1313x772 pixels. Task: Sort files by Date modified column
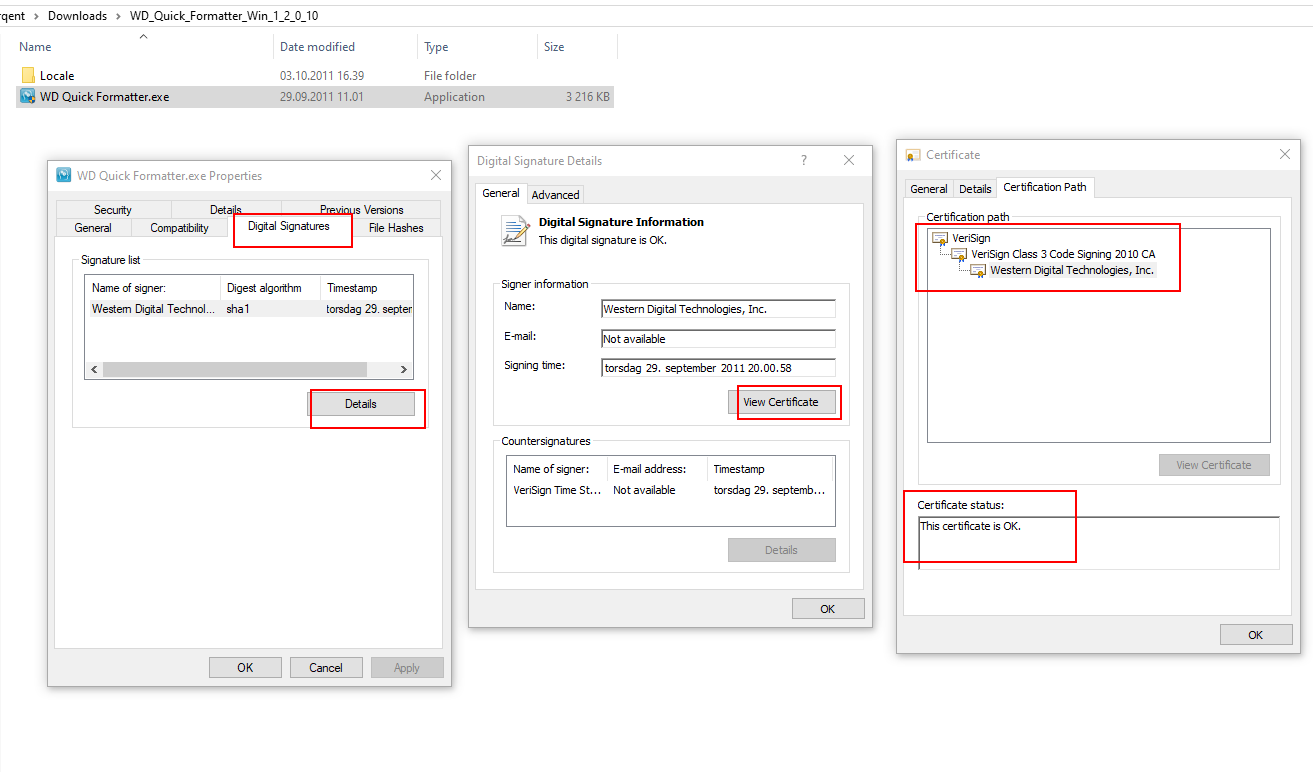point(346,47)
